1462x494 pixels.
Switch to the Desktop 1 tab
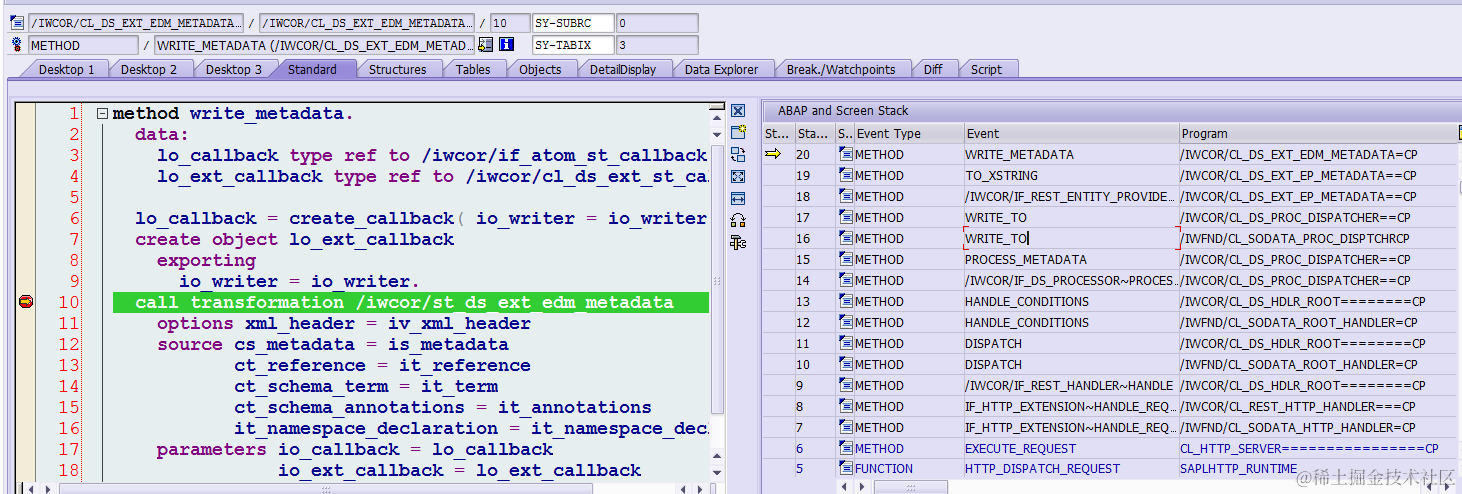[66, 69]
